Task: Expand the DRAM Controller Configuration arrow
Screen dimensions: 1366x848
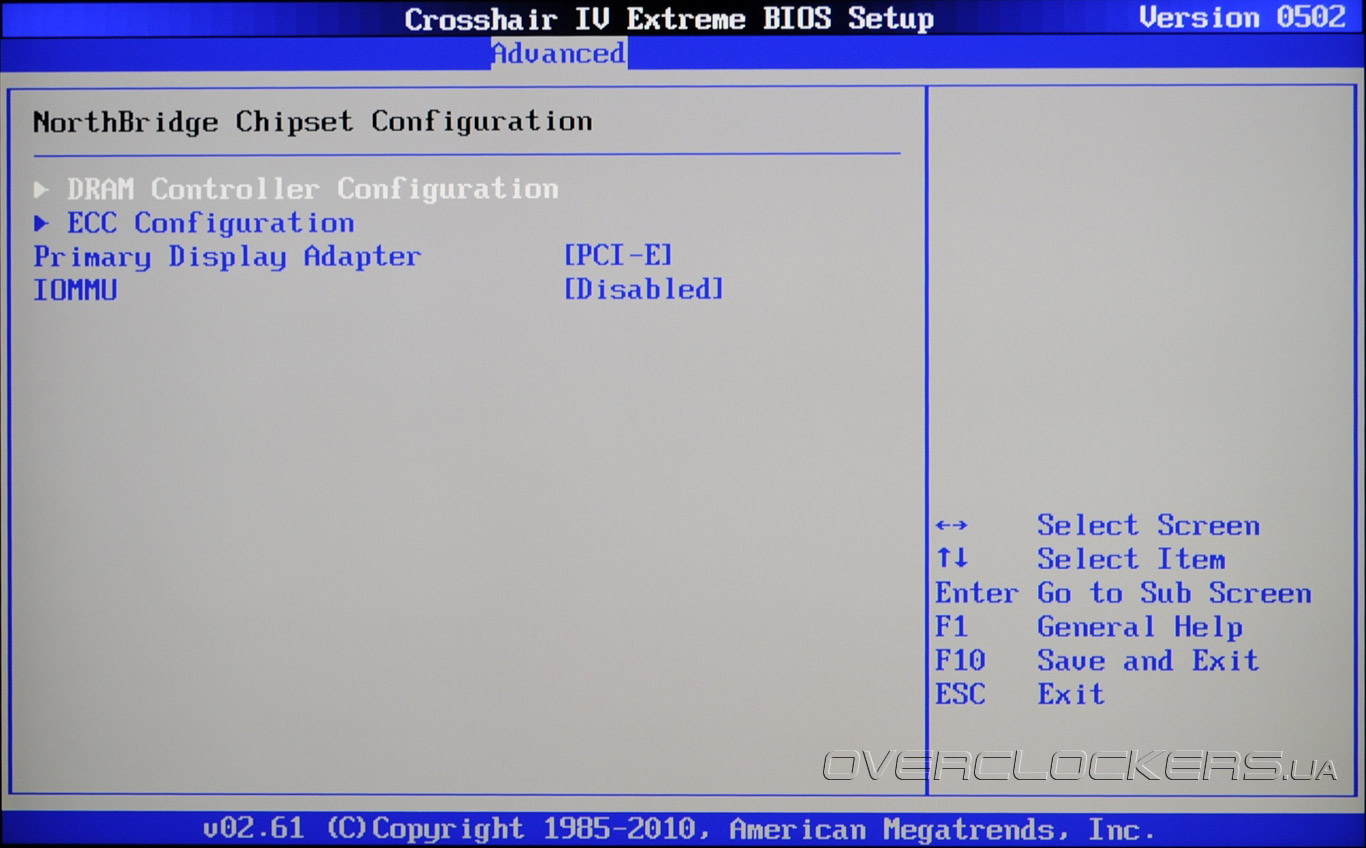Action: click(x=41, y=189)
